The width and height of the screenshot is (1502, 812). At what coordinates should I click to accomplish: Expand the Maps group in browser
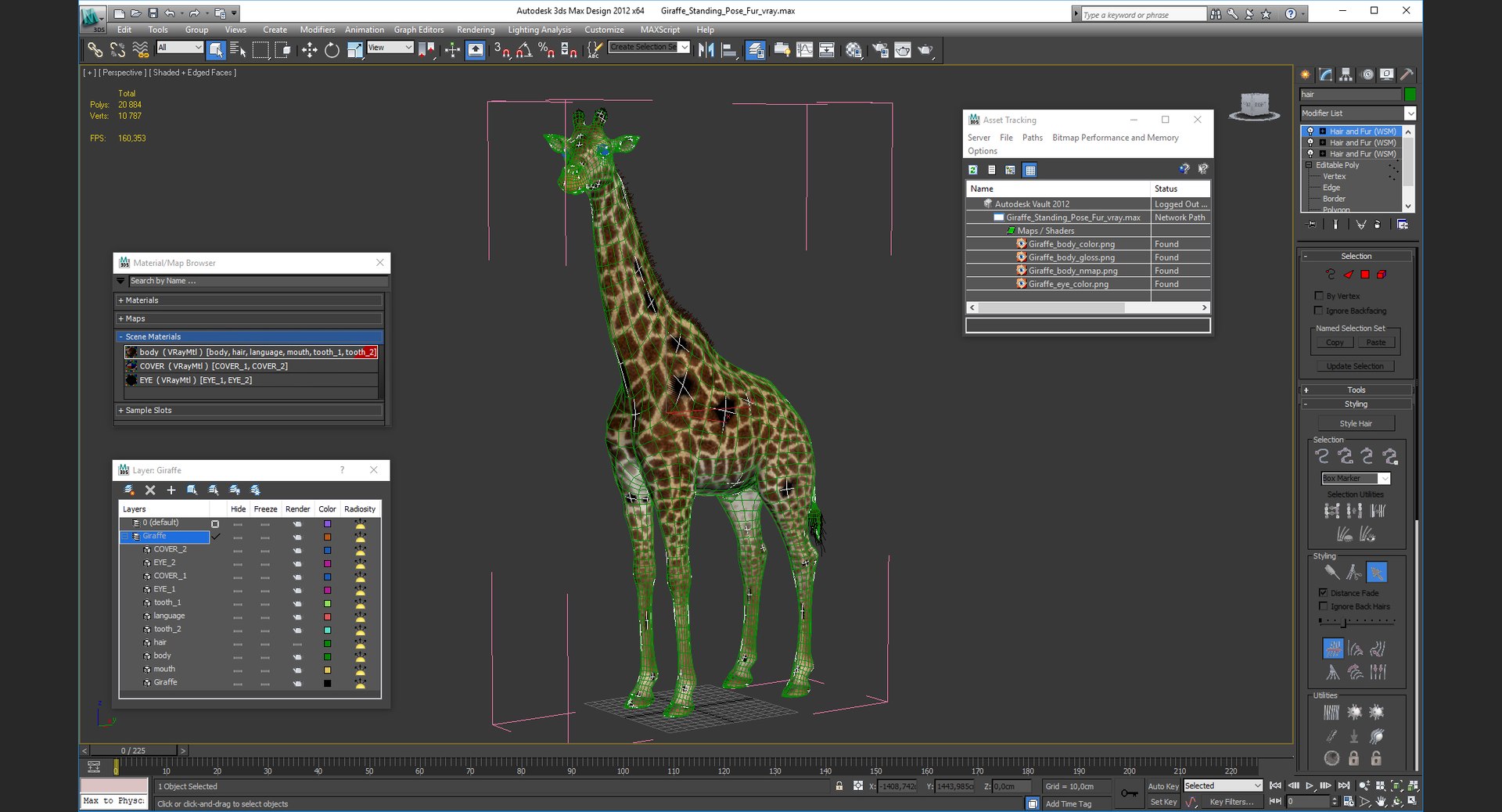tap(250, 318)
